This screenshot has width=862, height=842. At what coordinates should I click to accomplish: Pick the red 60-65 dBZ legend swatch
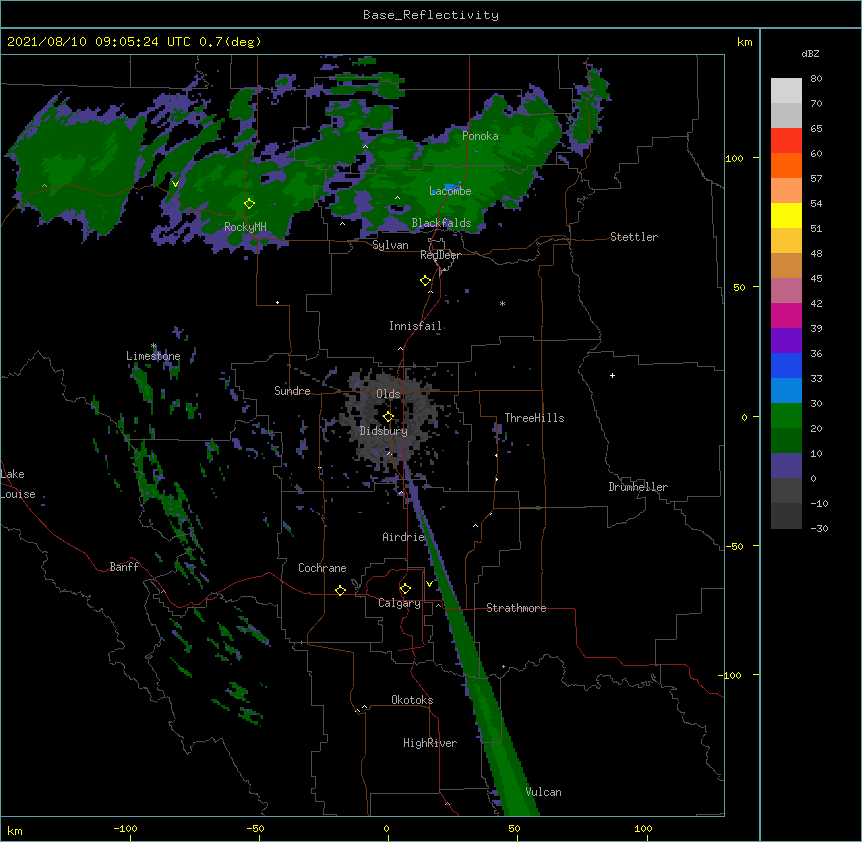point(786,141)
